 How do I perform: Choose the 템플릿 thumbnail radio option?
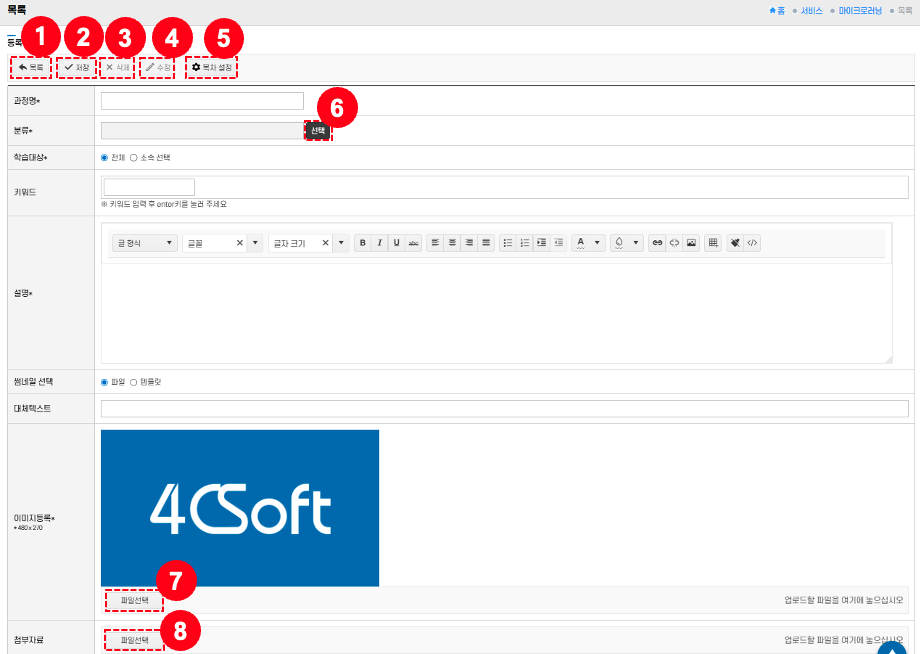click(x=134, y=382)
